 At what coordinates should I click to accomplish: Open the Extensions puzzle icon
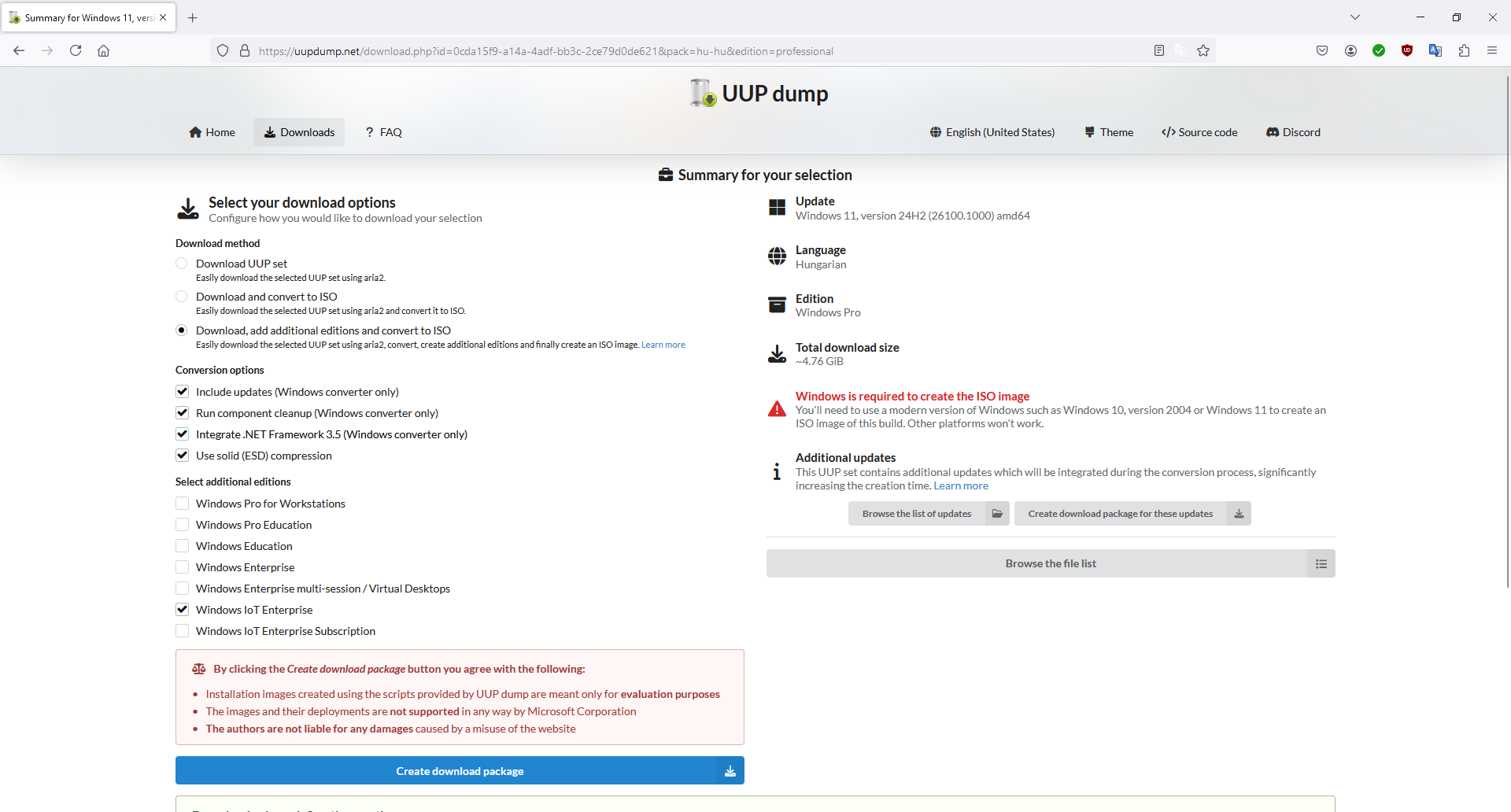[1464, 50]
